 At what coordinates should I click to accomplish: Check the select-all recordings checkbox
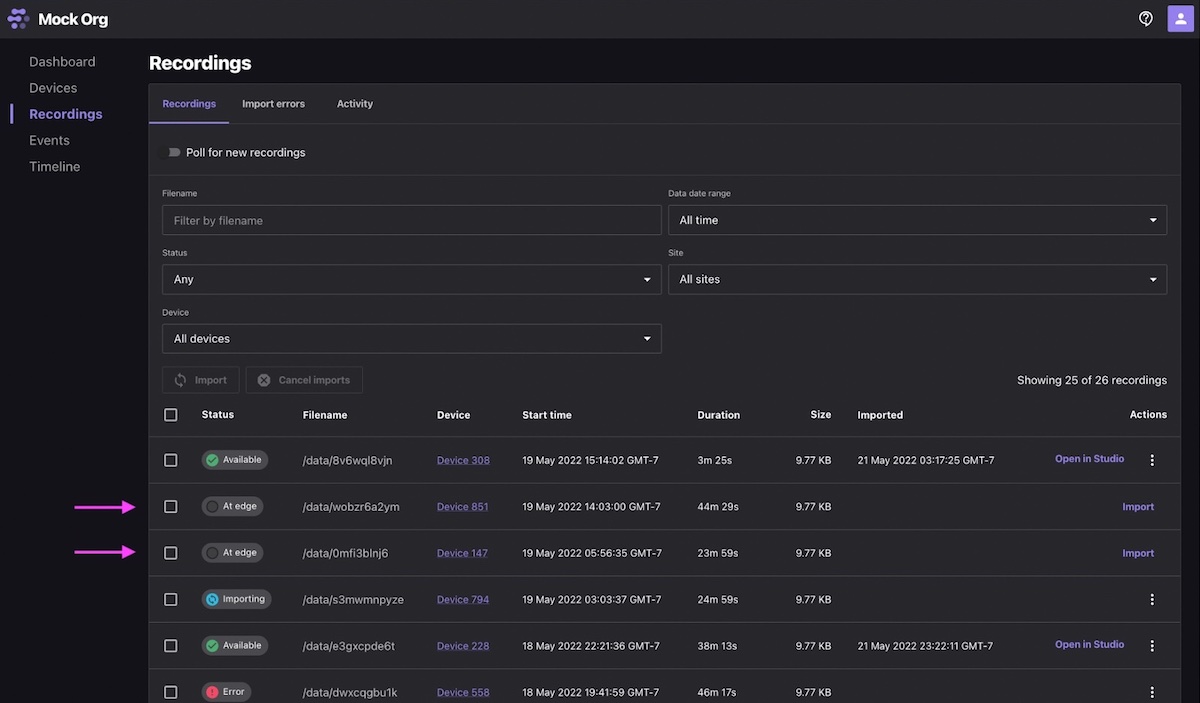pyautogui.click(x=170, y=414)
